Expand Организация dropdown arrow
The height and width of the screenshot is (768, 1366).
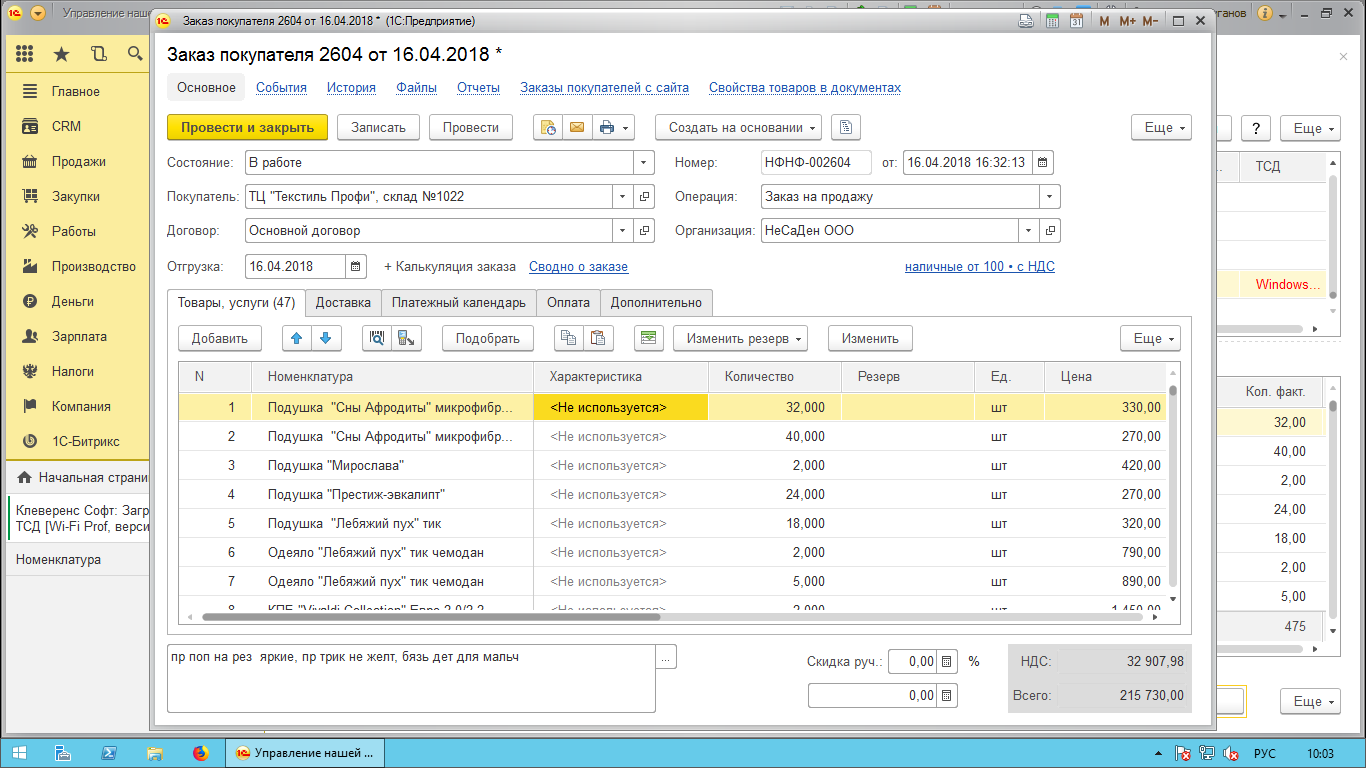coord(1029,231)
